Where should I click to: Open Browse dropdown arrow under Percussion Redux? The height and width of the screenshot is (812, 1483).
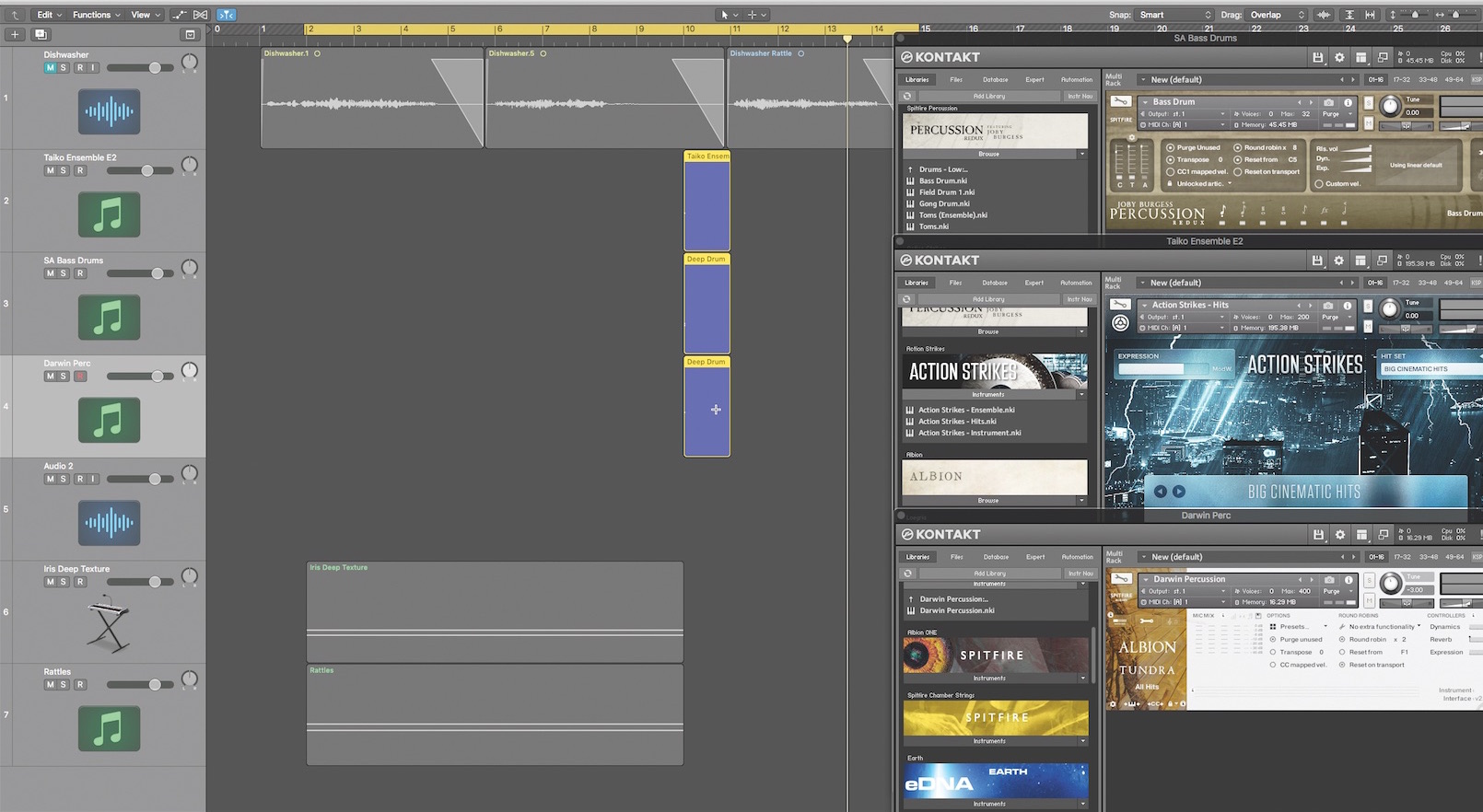click(x=1082, y=154)
